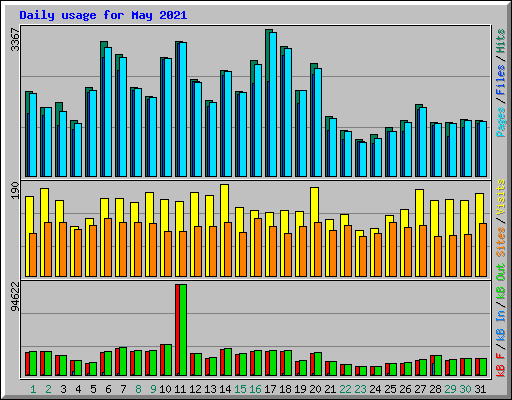Screen dimensions: 512x400
Task: Click day label 8 on x-axis
Action: [x=138, y=389]
